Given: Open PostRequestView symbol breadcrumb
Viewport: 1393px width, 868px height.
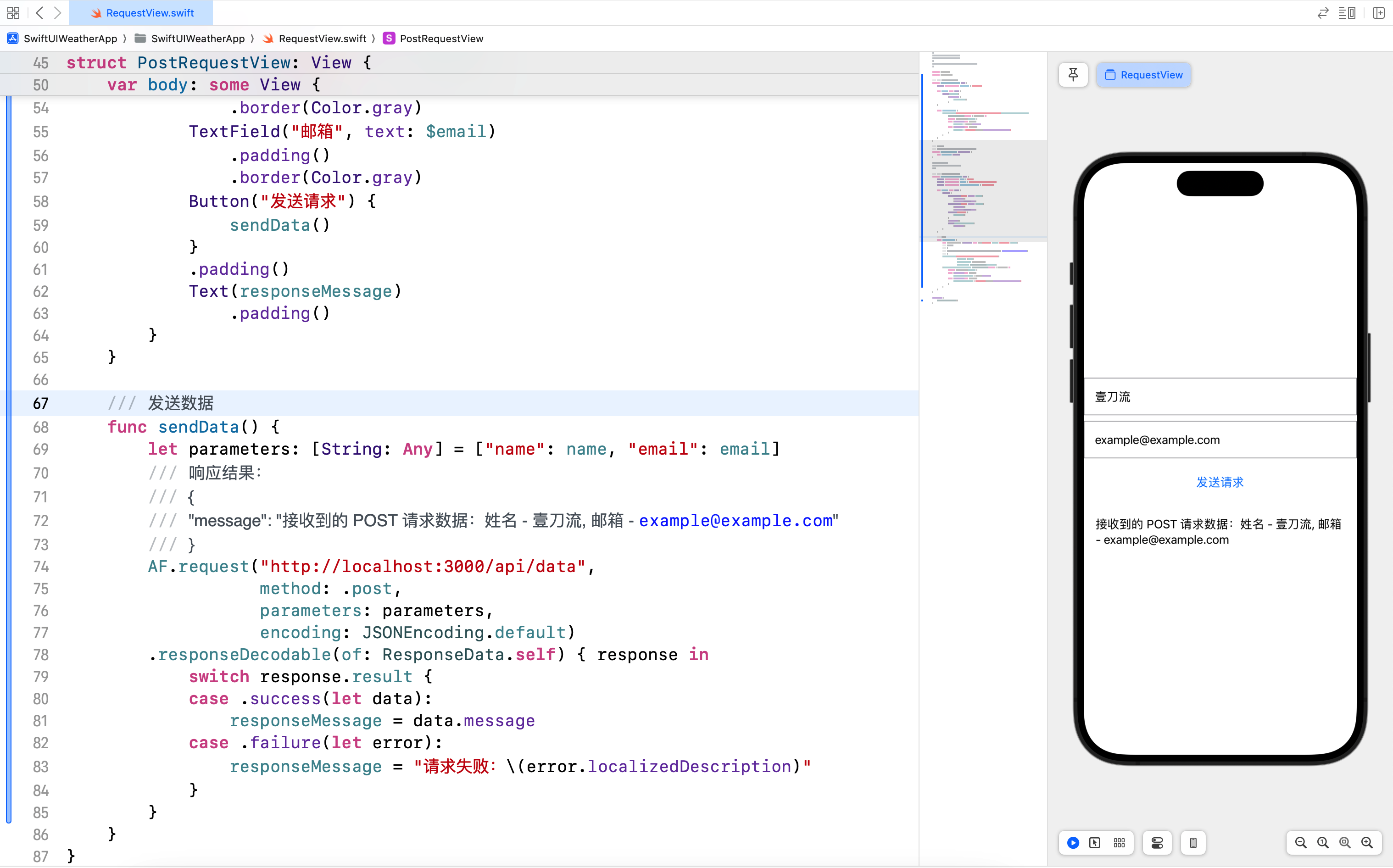Looking at the screenshot, I should point(433,39).
